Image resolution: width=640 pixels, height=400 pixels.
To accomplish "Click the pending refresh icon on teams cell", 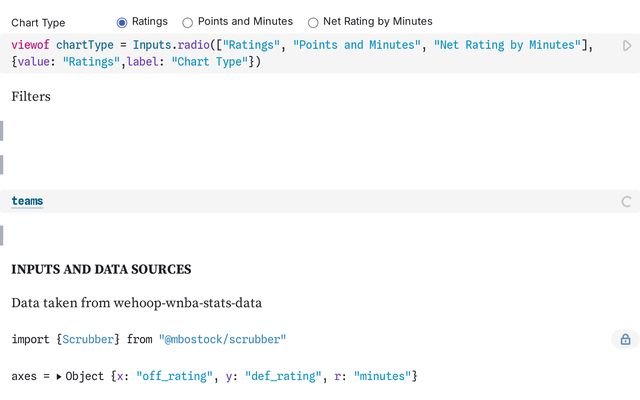I will tap(626, 201).
